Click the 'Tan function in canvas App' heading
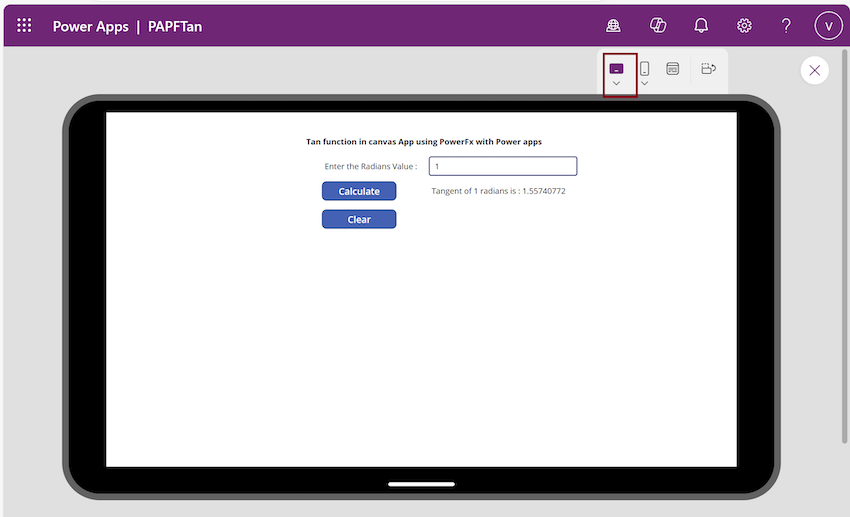The width and height of the screenshot is (850, 517). 424,142
